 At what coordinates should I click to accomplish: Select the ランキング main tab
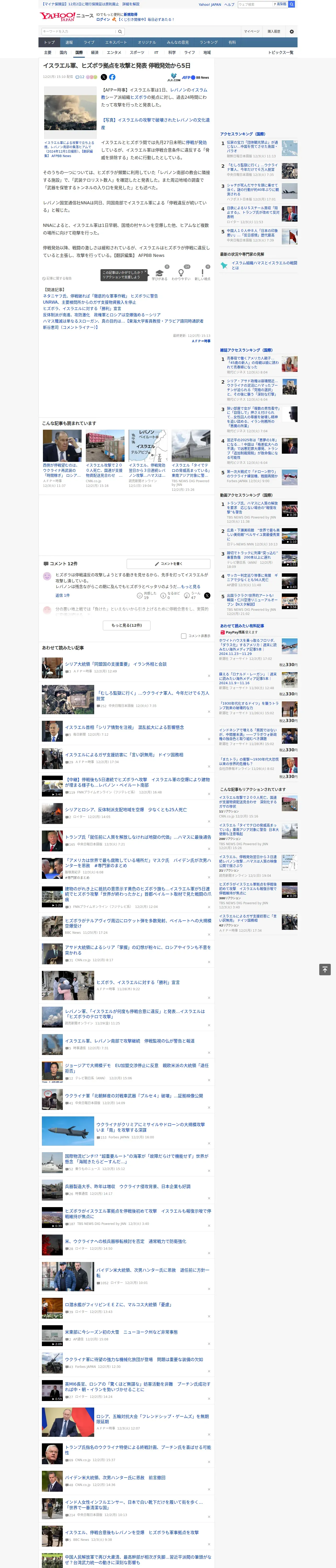[209, 43]
